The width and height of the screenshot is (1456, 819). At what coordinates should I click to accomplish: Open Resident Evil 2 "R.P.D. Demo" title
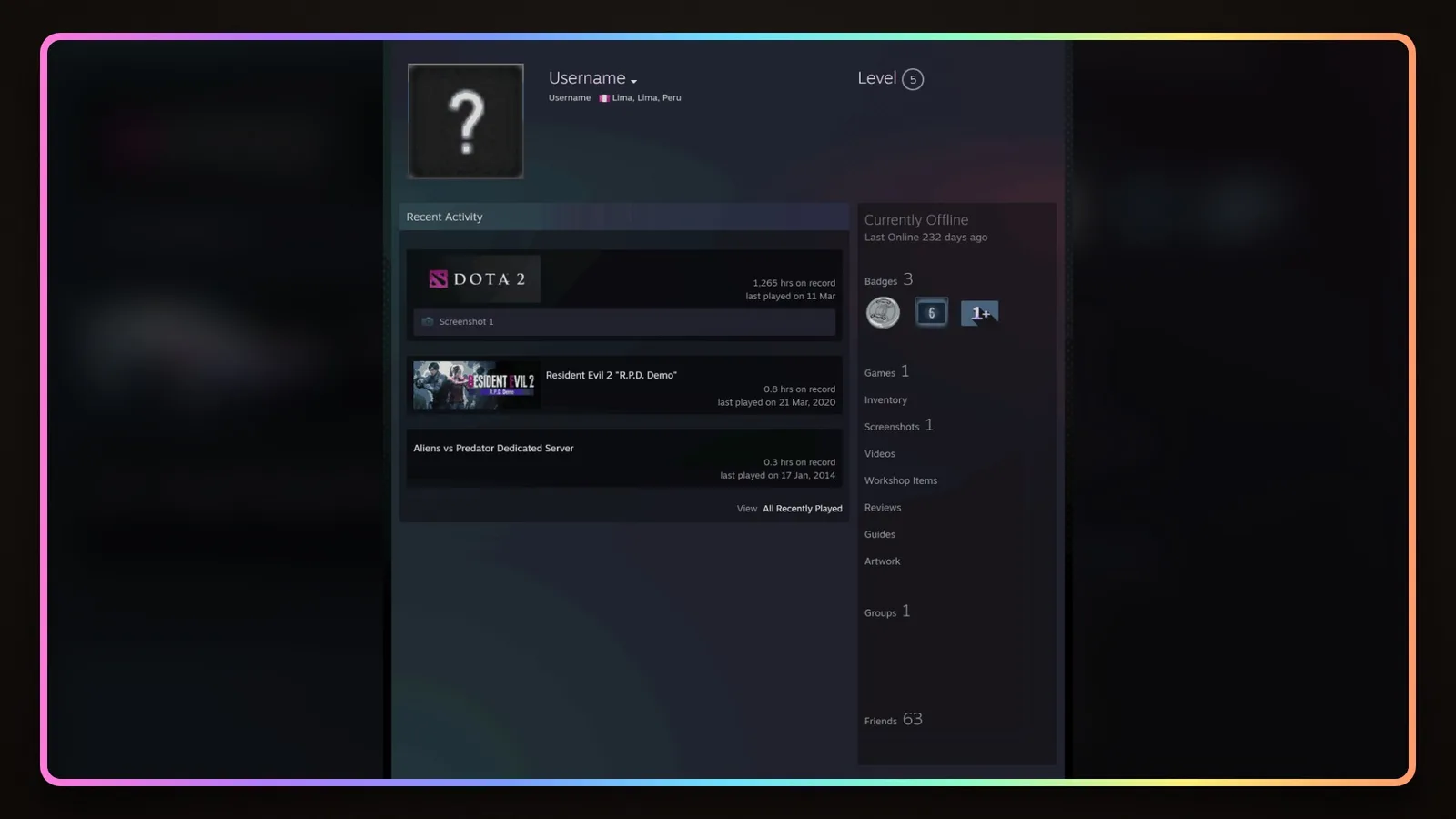click(x=612, y=375)
